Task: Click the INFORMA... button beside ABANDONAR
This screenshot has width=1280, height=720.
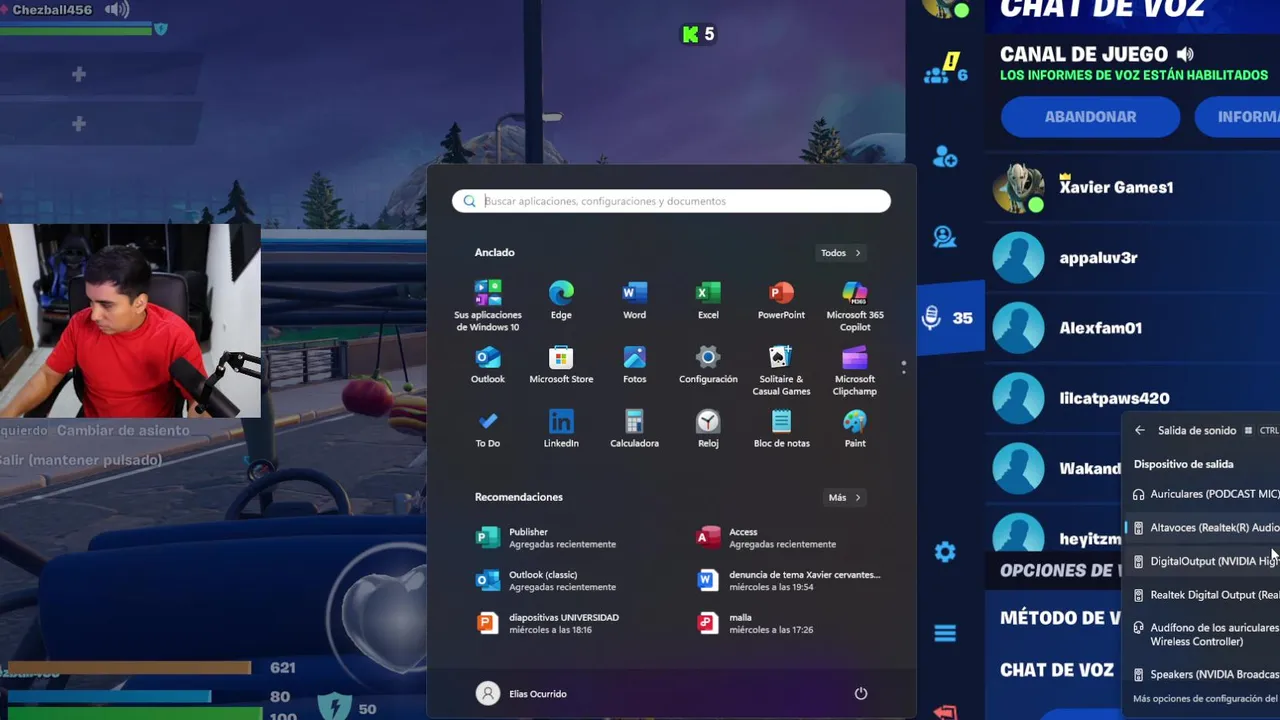Action: pyautogui.click(x=1238, y=117)
